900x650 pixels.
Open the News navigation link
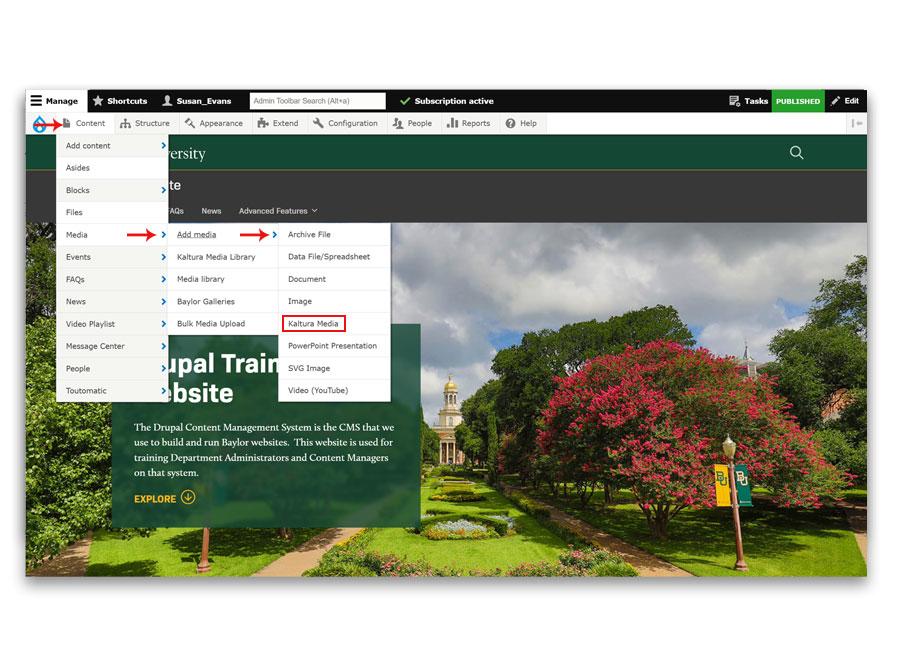click(211, 211)
